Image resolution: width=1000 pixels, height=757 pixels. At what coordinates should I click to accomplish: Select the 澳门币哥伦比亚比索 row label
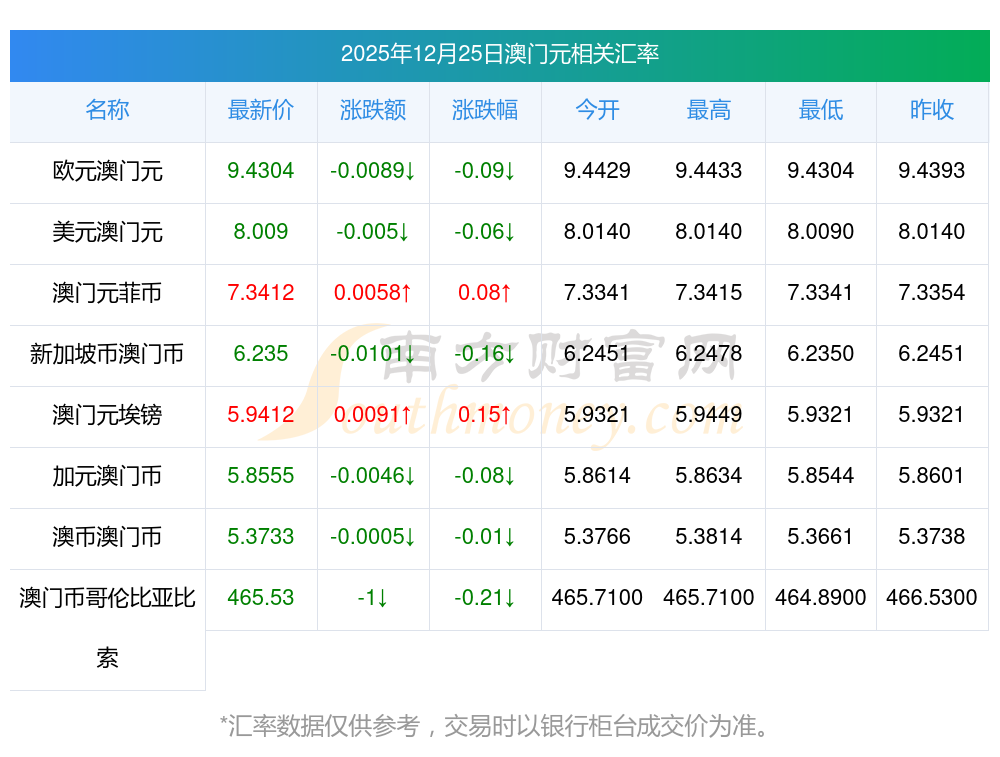pyautogui.click(x=107, y=599)
